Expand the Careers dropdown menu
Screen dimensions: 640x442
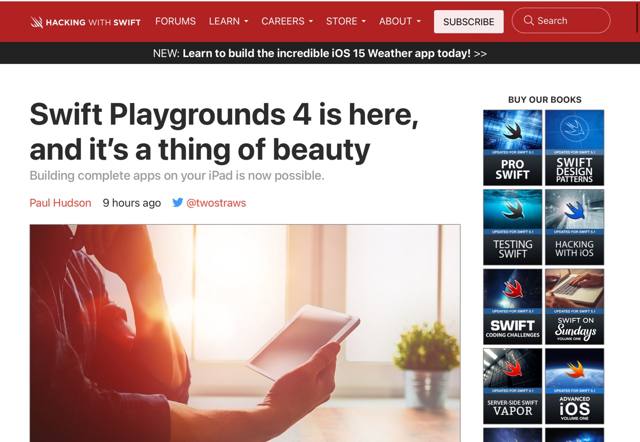[286, 21]
